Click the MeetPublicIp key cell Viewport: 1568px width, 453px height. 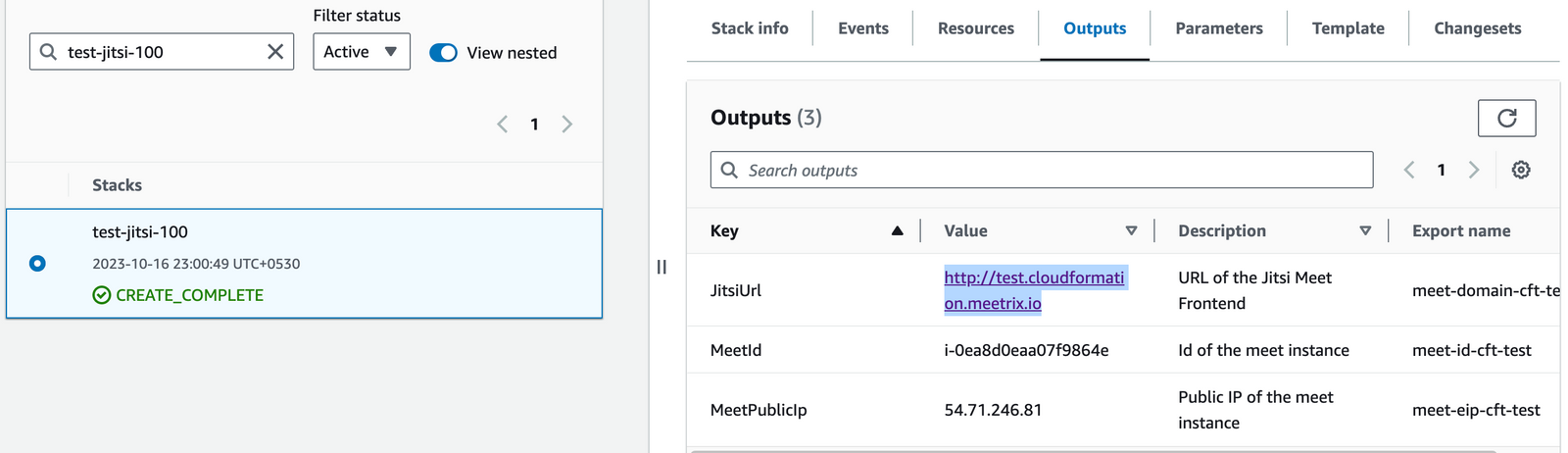click(759, 410)
